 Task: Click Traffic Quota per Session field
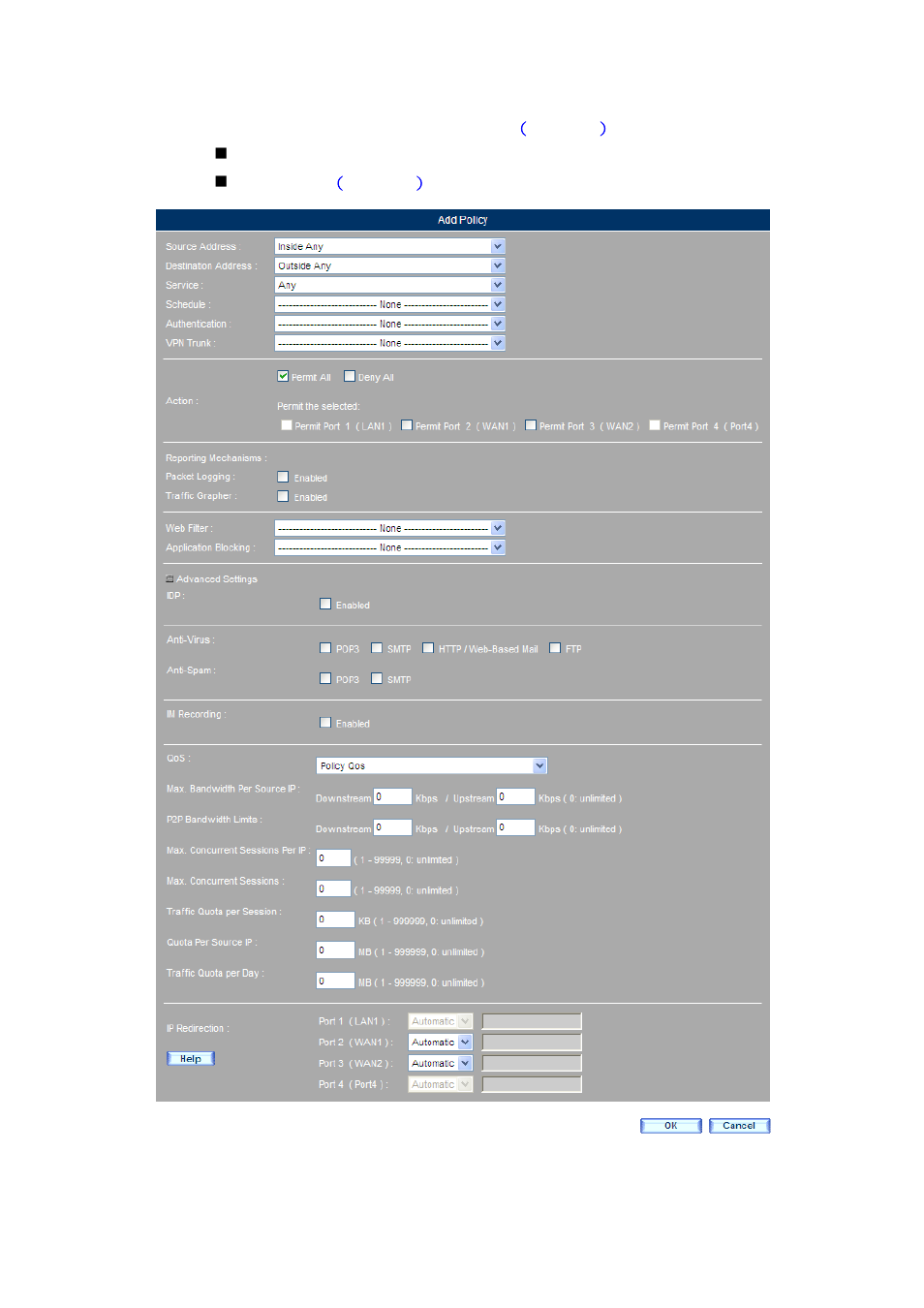point(335,919)
